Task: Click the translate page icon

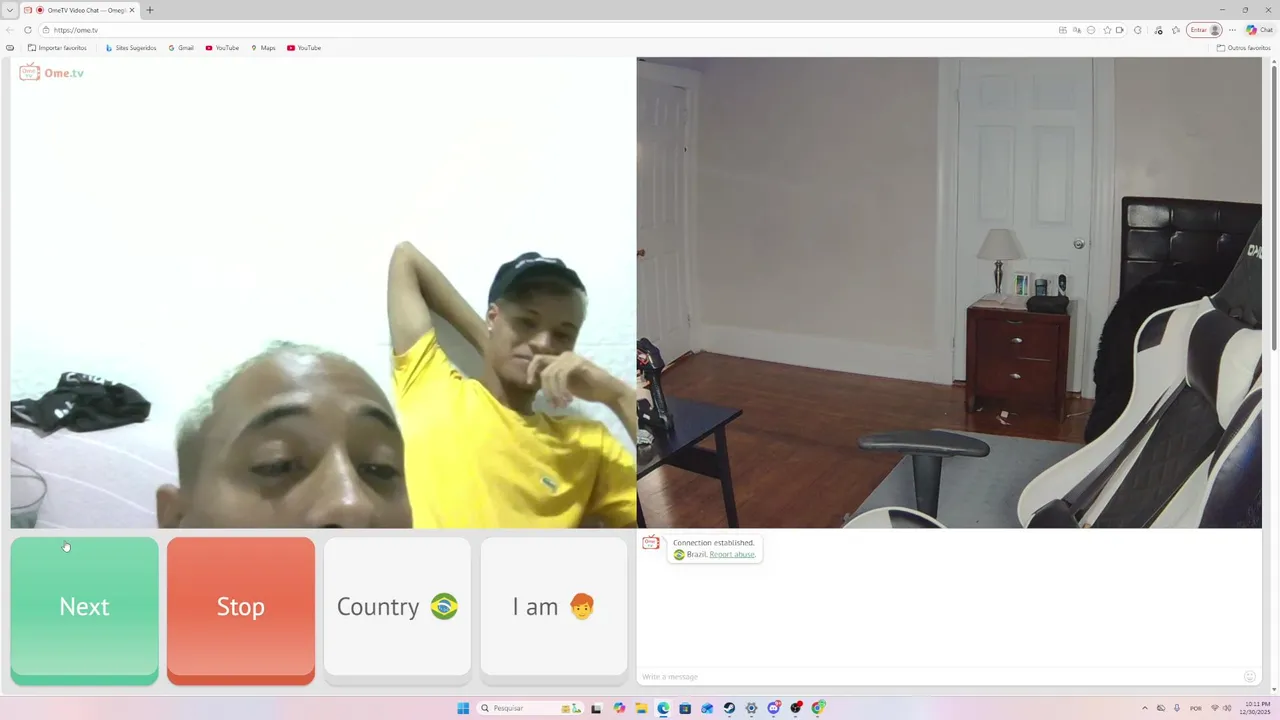Action: 1077,30
